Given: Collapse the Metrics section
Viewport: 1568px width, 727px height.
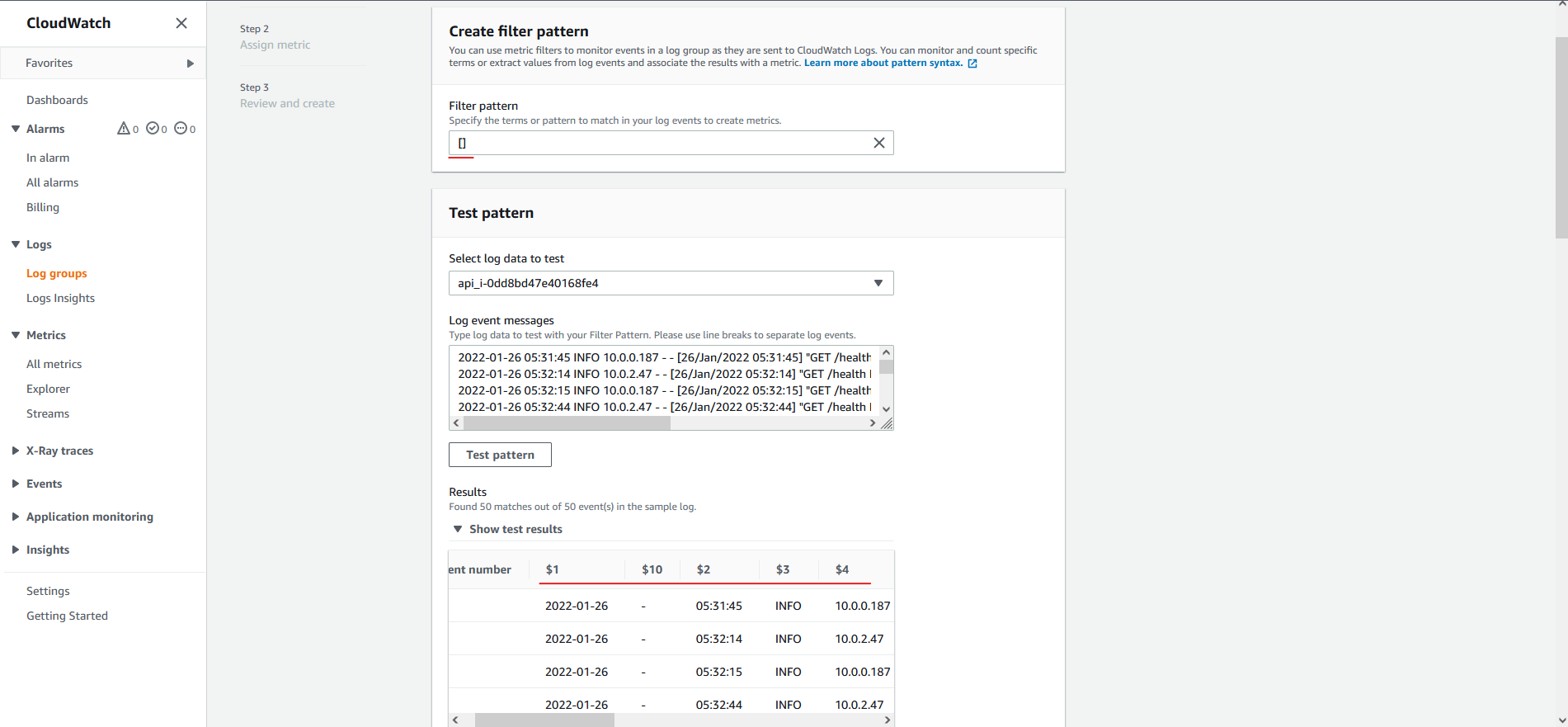Looking at the screenshot, I should point(16,335).
